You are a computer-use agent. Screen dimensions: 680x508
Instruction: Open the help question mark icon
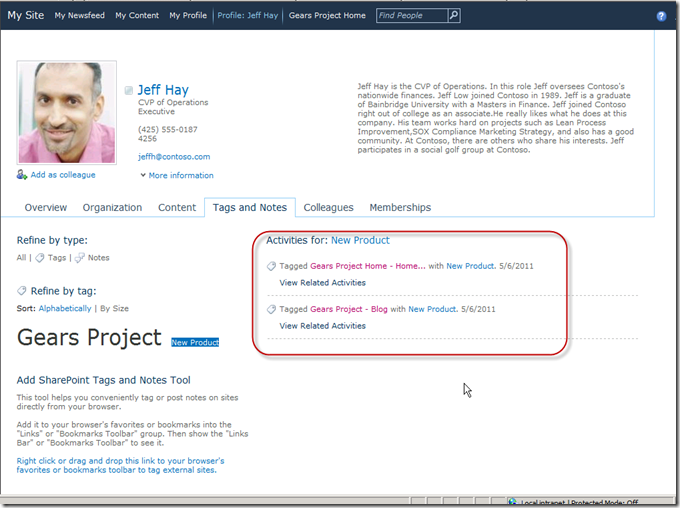click(x=661, y=16)
